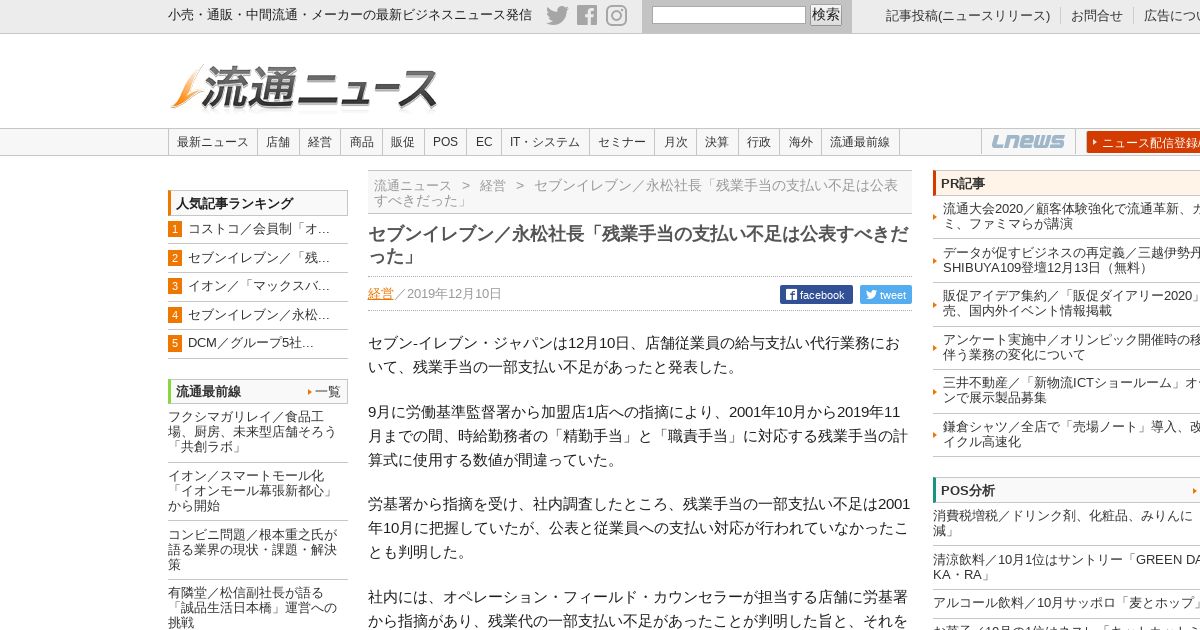The width and height of the screenshot is (1200, 630).
Task: Share article via facebook button
Action: point(816,295)
